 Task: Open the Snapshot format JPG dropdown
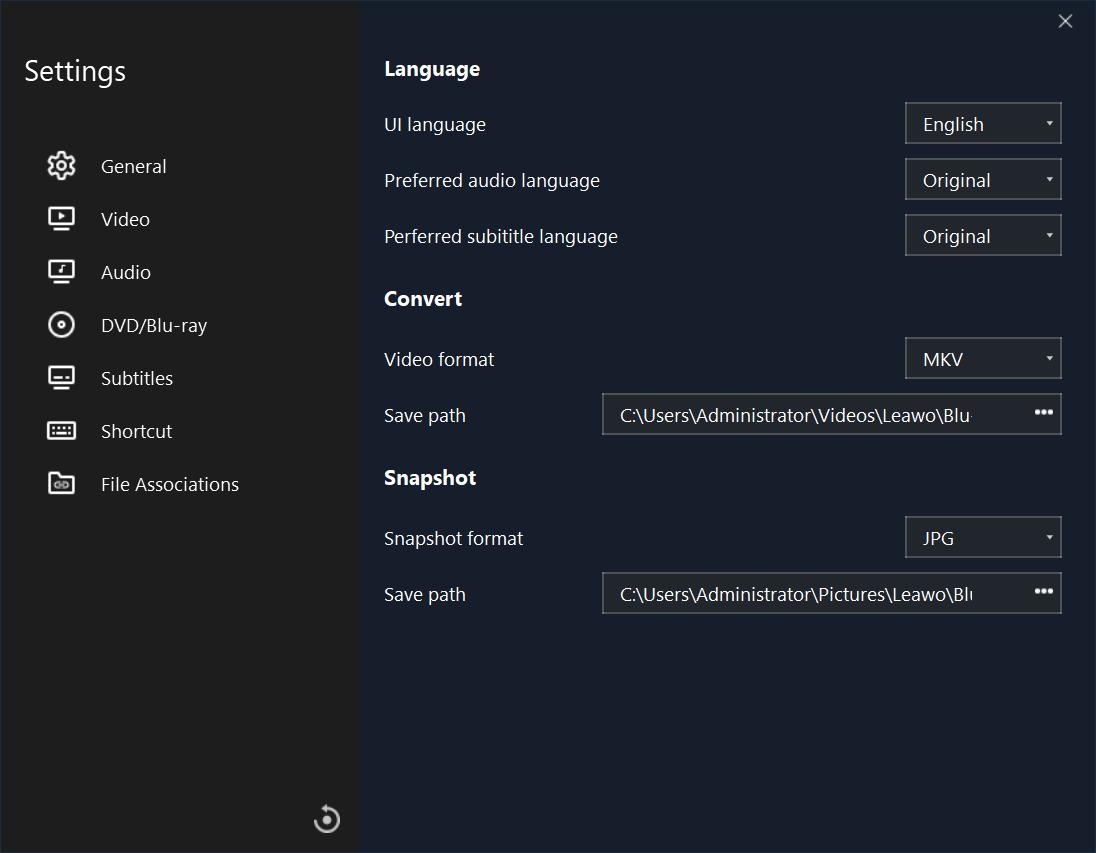coord(982,538)
